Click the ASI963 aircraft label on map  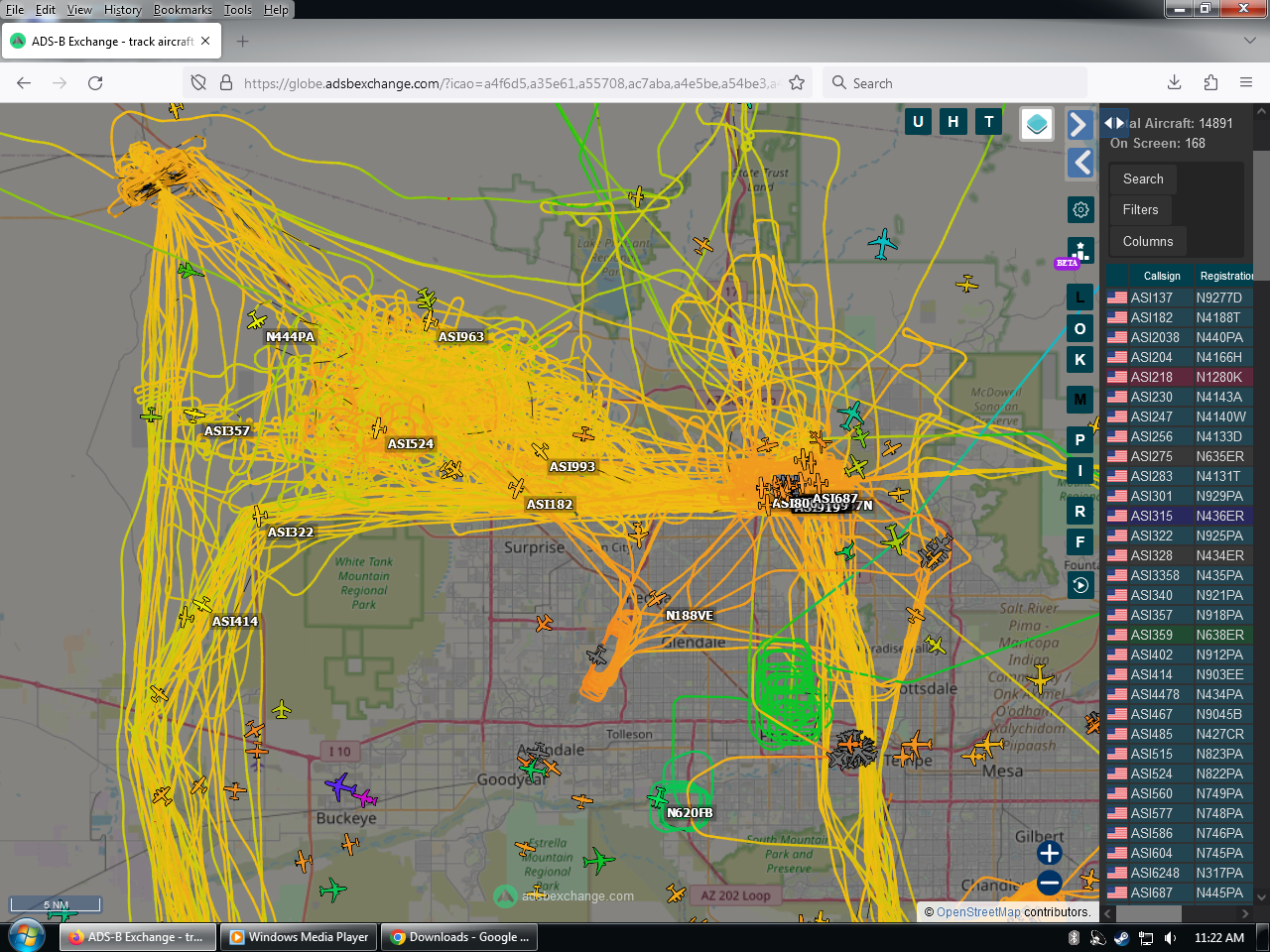pos(461,337)
